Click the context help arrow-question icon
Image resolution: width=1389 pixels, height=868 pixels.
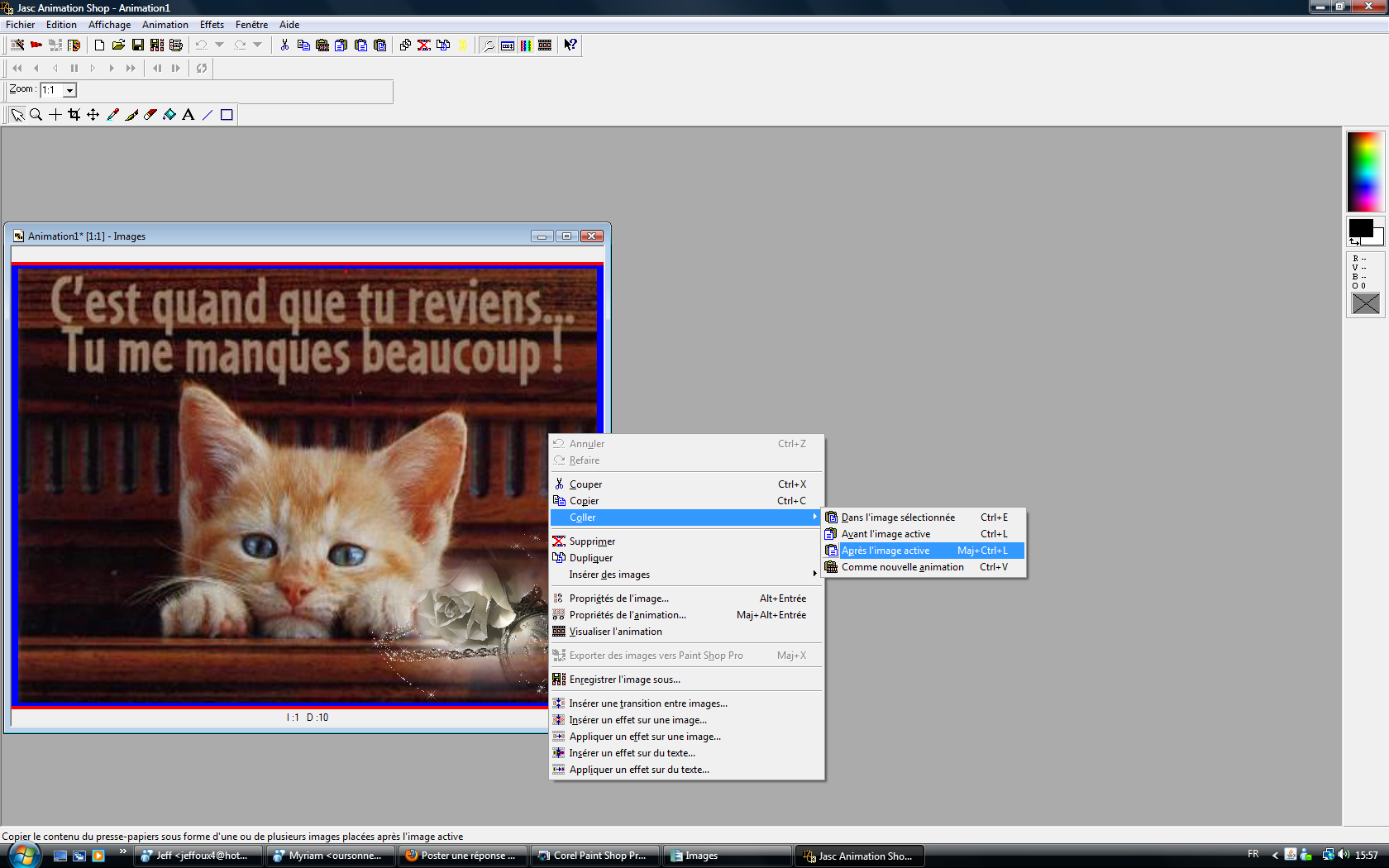(x=570, y=45)
